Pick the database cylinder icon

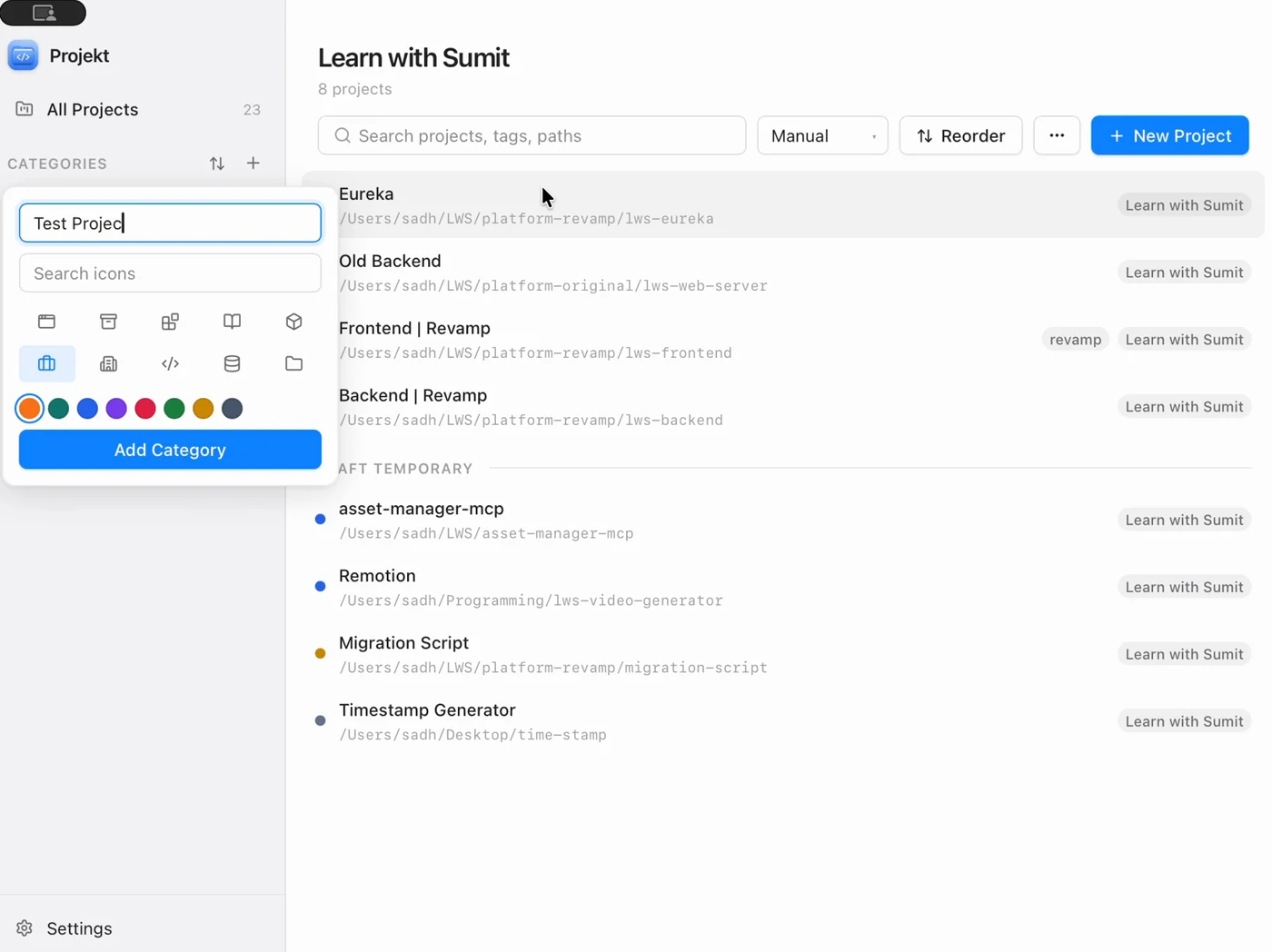click(x=232, y=363)
